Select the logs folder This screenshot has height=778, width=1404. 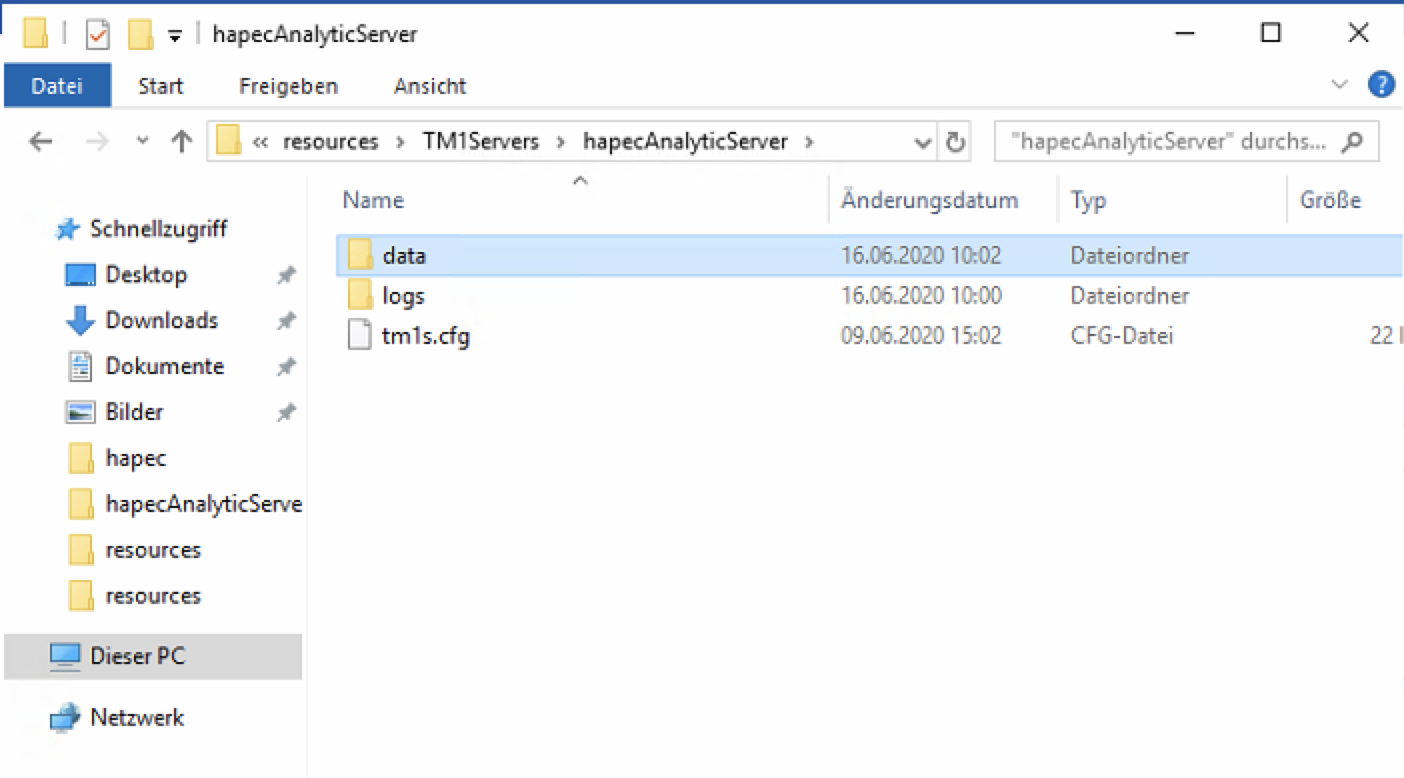click(403, 296)
